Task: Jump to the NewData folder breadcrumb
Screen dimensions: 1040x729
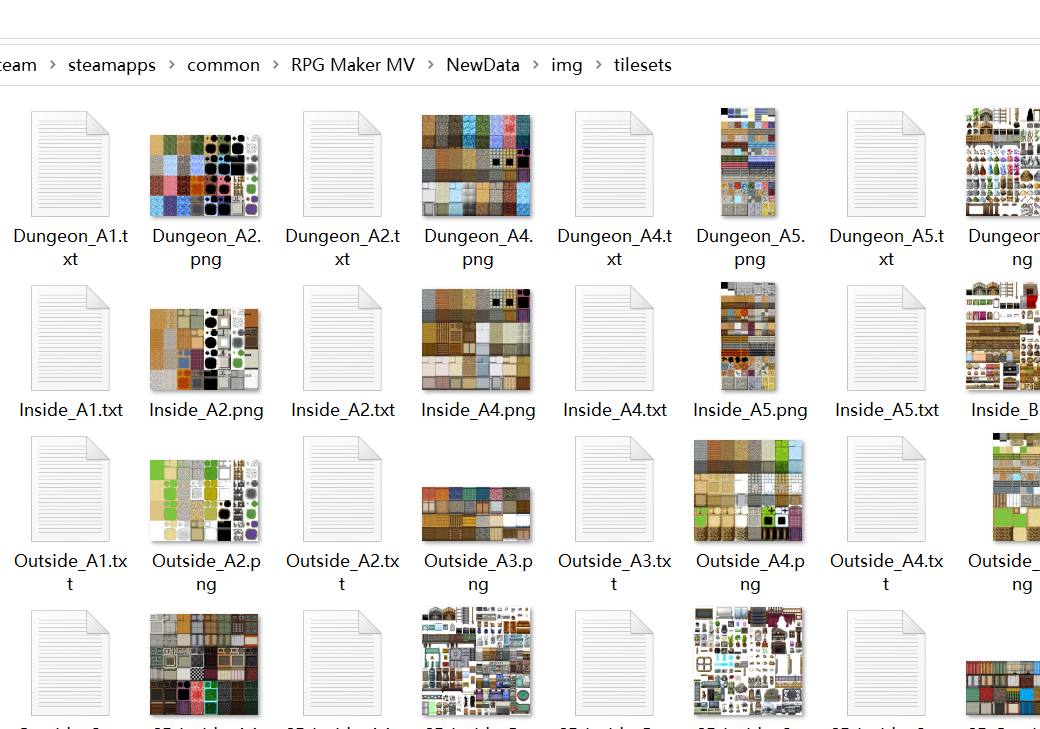Action: (483, 65)
